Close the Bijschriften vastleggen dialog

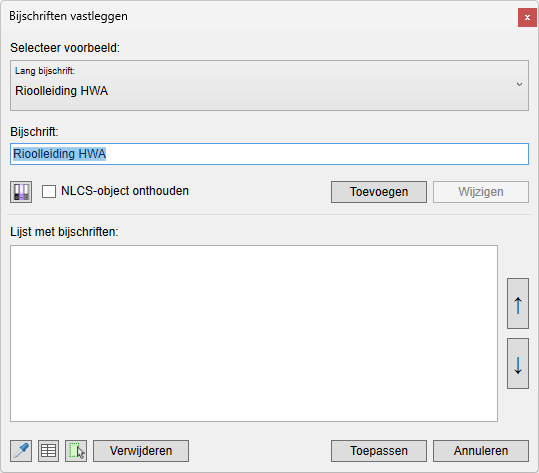tap(527, 17)
